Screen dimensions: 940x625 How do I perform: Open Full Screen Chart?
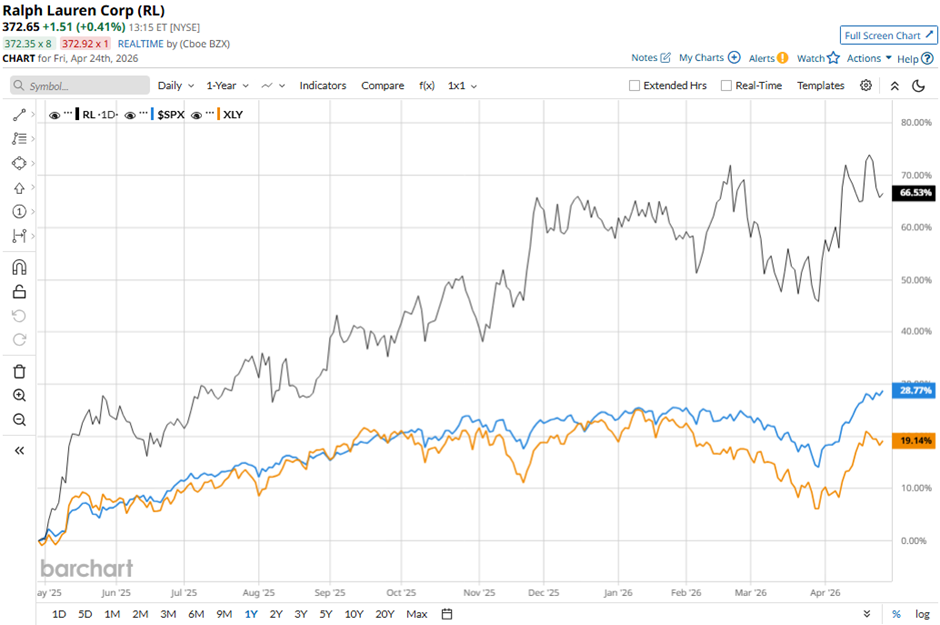(888, 35)
